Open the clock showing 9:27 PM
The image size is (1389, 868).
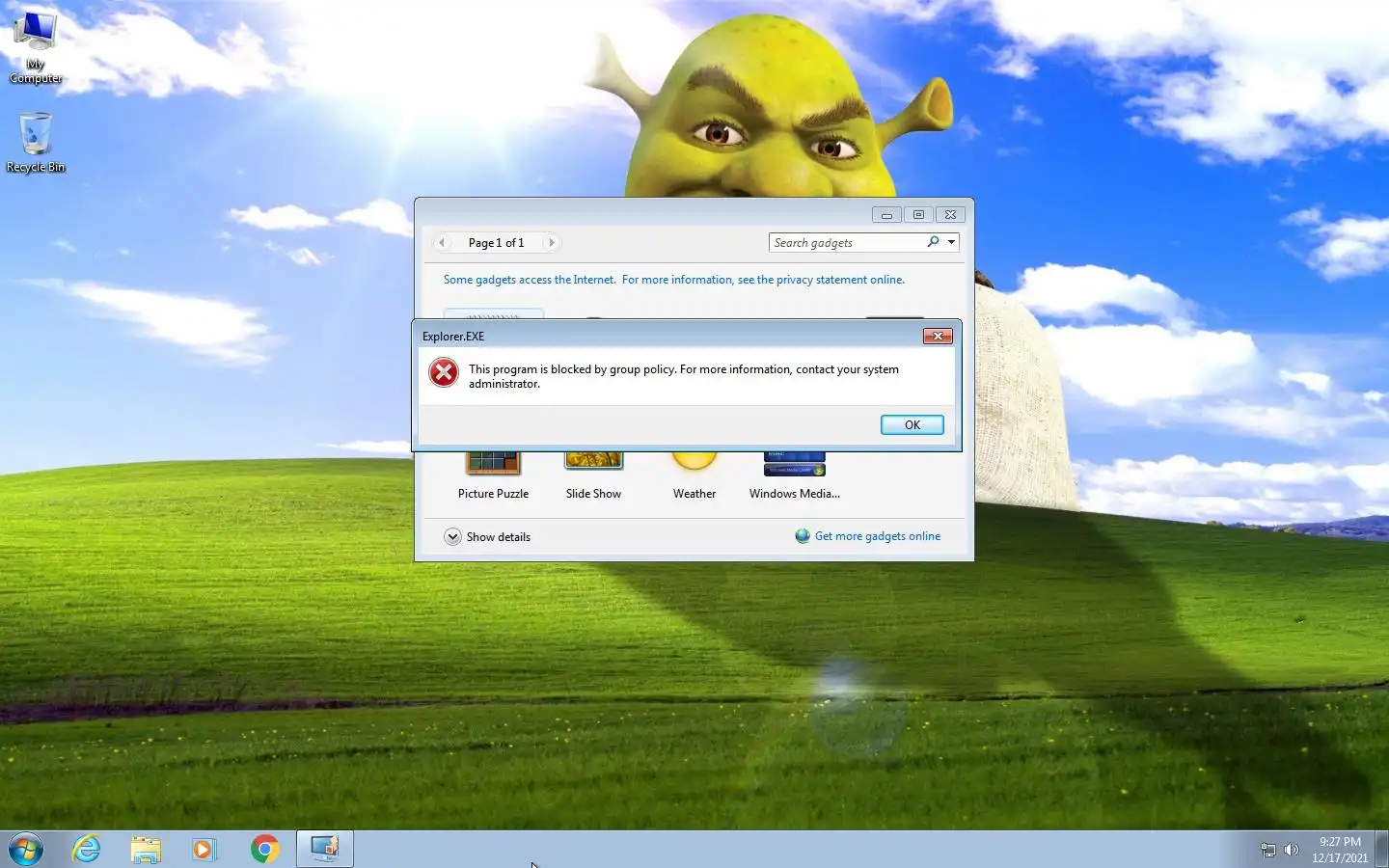(1340, 850)
